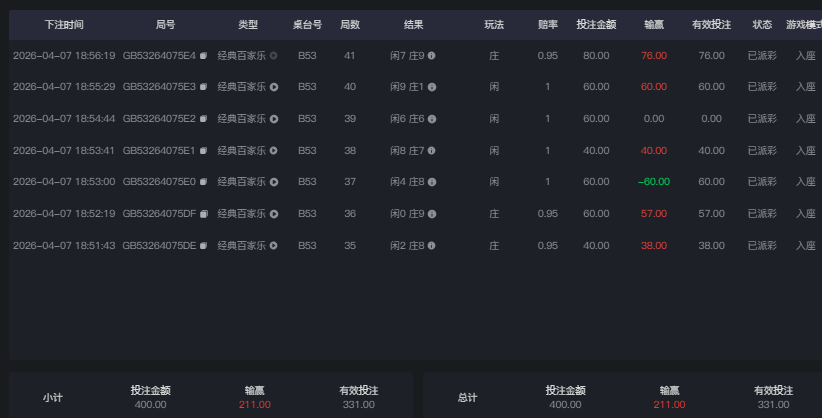The width and height of the screenshot is (822, 418).
Task: Select bet time 2026-04-07 18:51:43
Action: 64,245
